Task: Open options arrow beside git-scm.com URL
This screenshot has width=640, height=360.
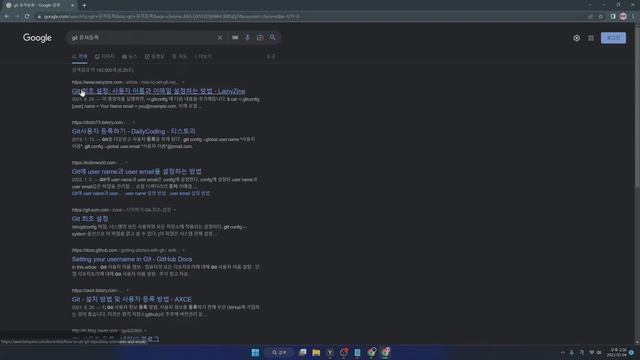Action: [x=175, y=210]
